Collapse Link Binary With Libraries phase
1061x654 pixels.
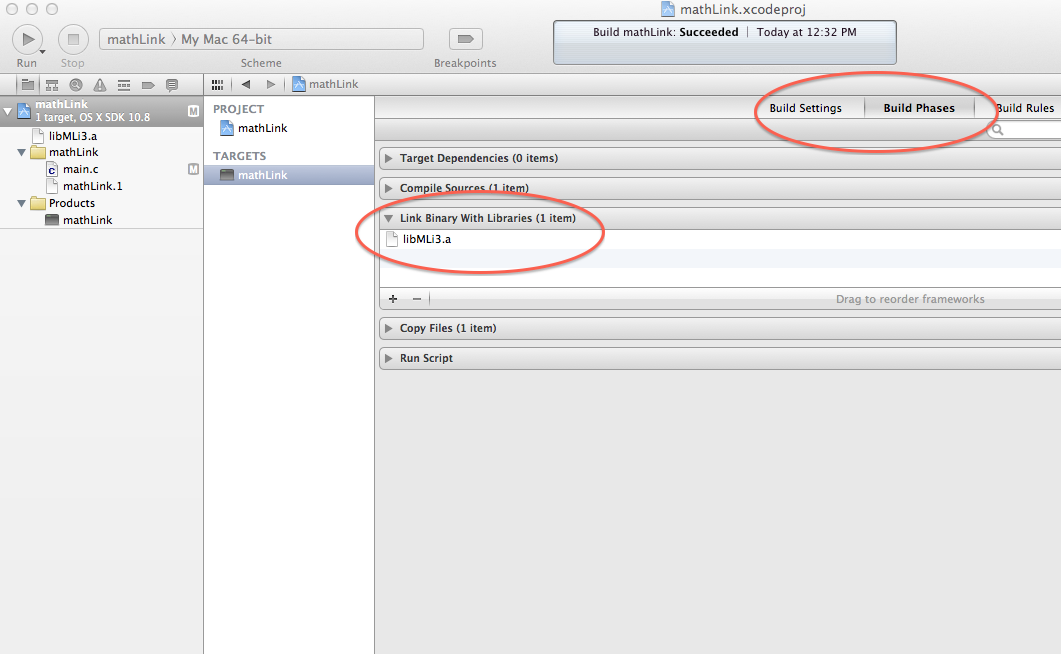[388, 218]
